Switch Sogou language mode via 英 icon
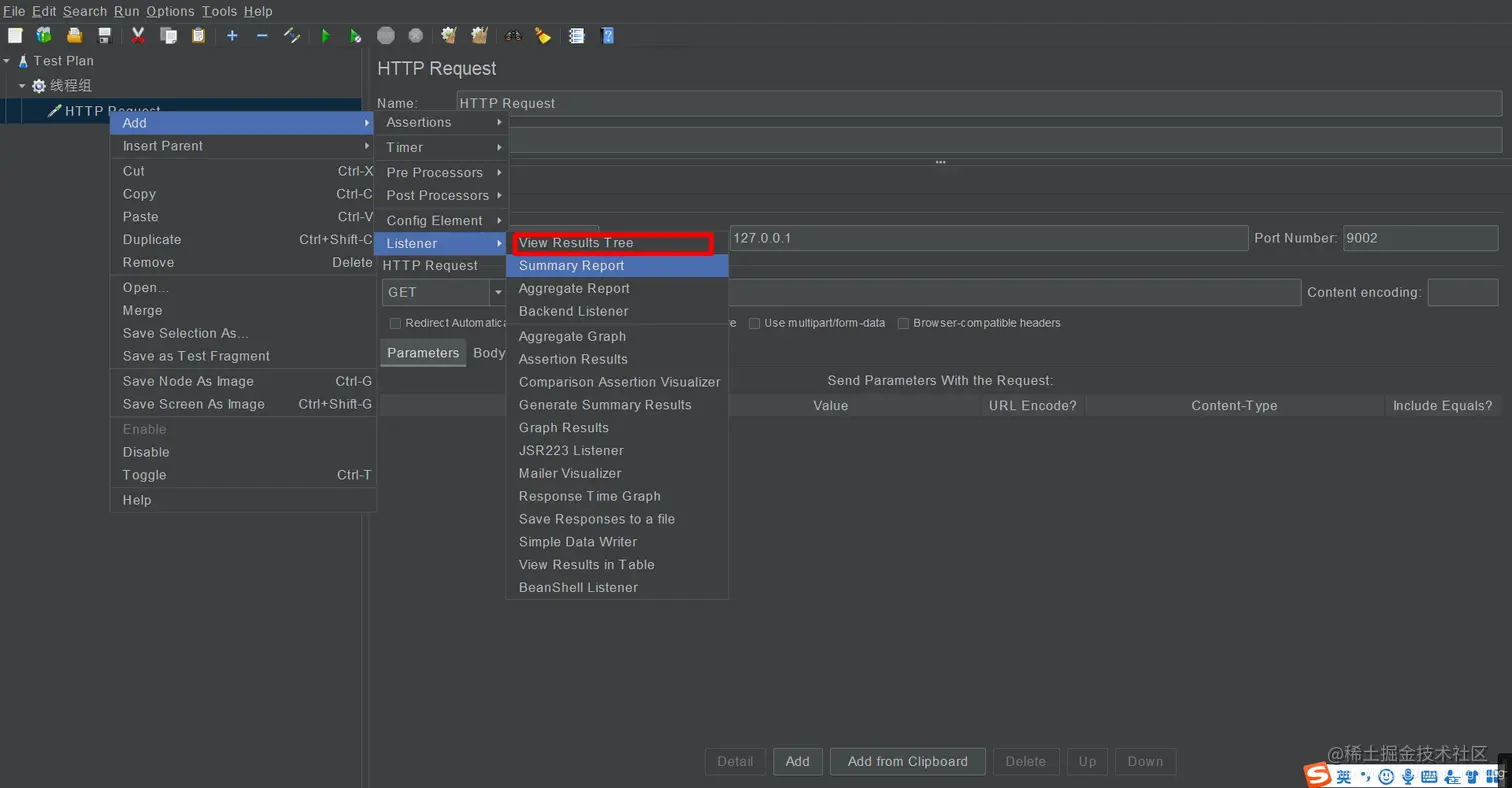 click(x=1344, y=776)
